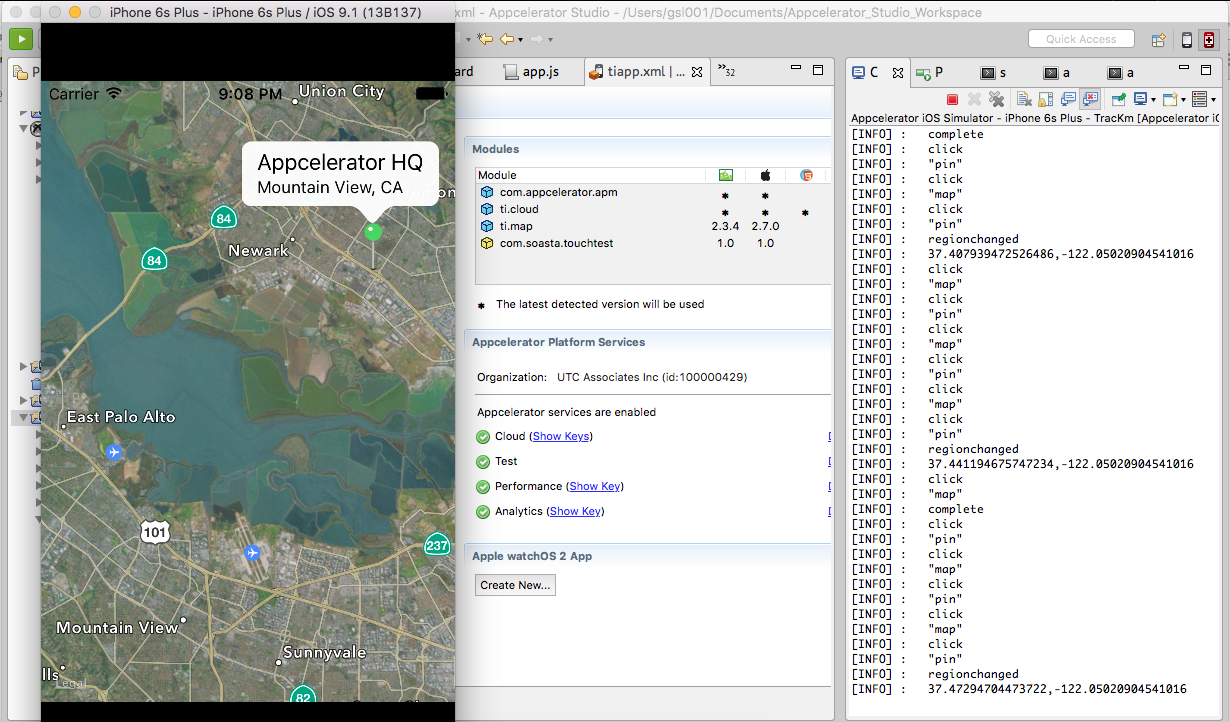Close the Console view tab
The height and width of the screenshot is (722, 1230).
[x=898, y=73]
